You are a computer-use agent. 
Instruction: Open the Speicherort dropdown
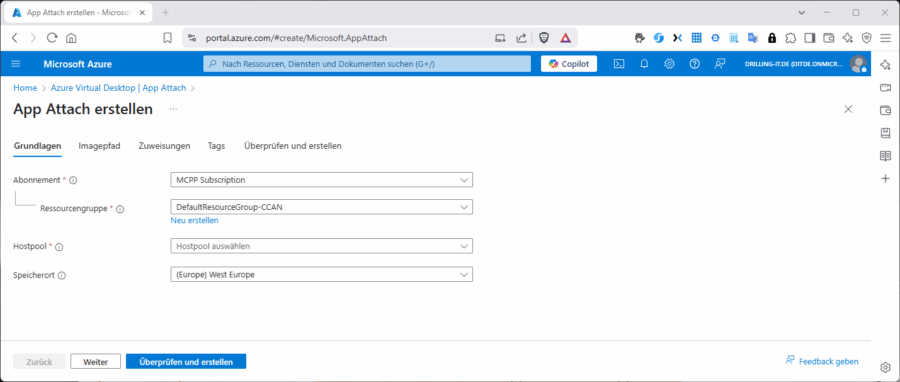coord(321,275)
